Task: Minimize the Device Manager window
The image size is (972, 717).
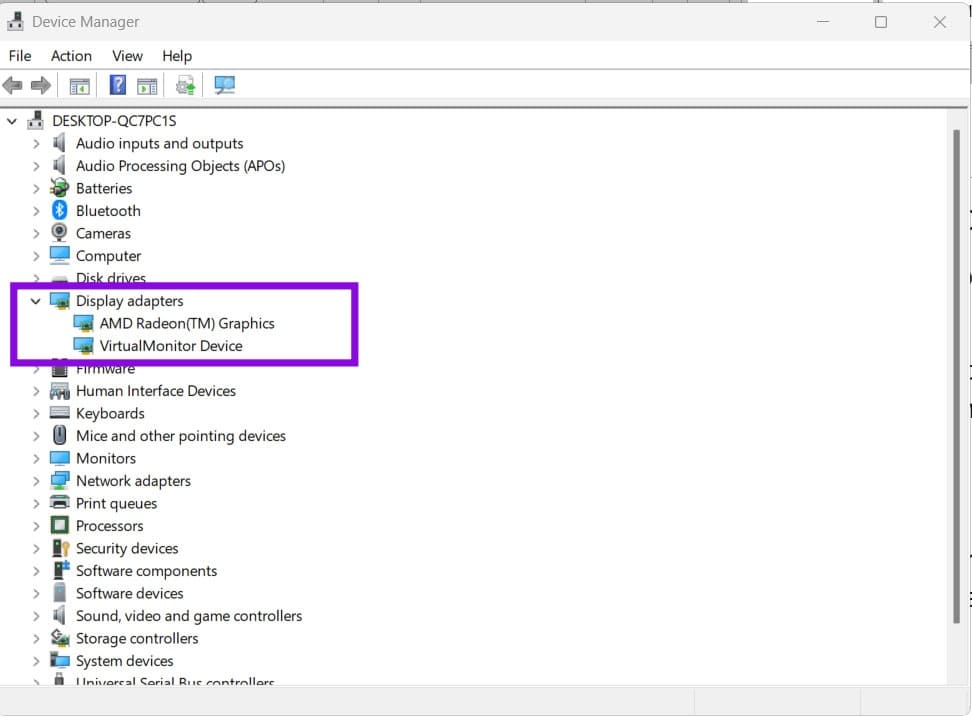Action: point(823,22)
